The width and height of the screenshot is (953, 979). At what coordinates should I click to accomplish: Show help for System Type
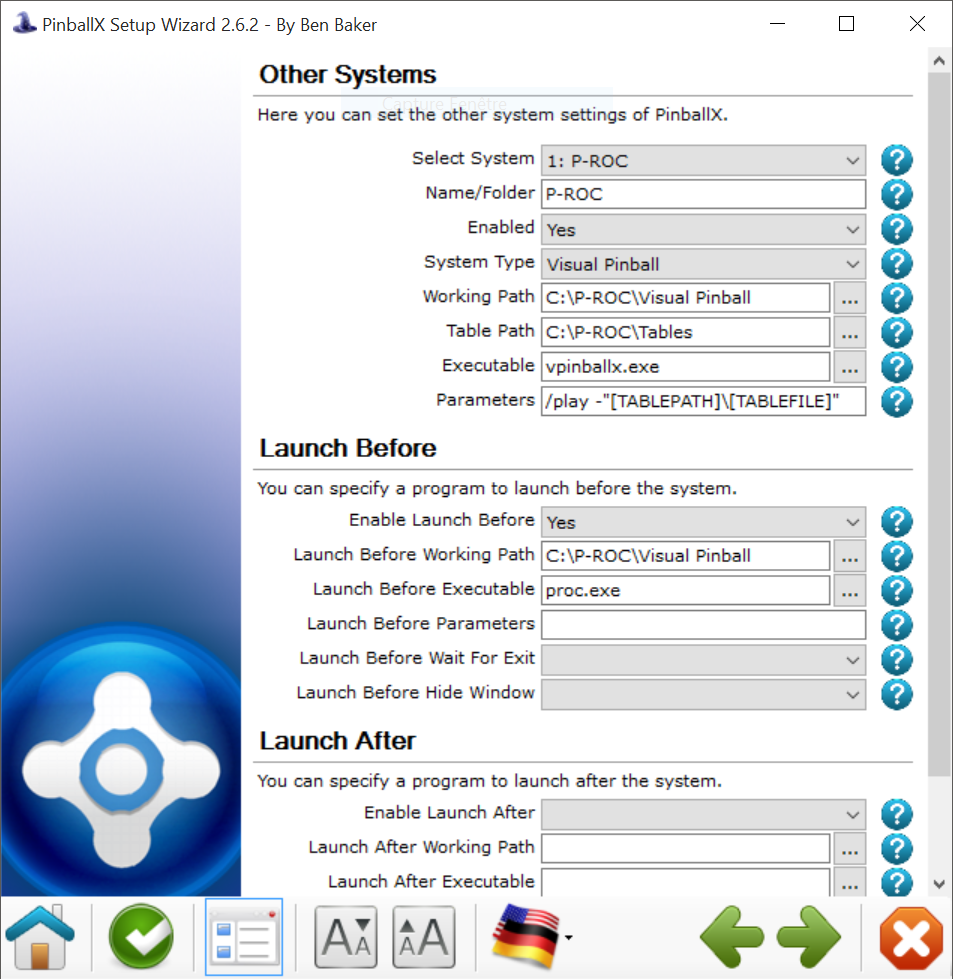897,263
